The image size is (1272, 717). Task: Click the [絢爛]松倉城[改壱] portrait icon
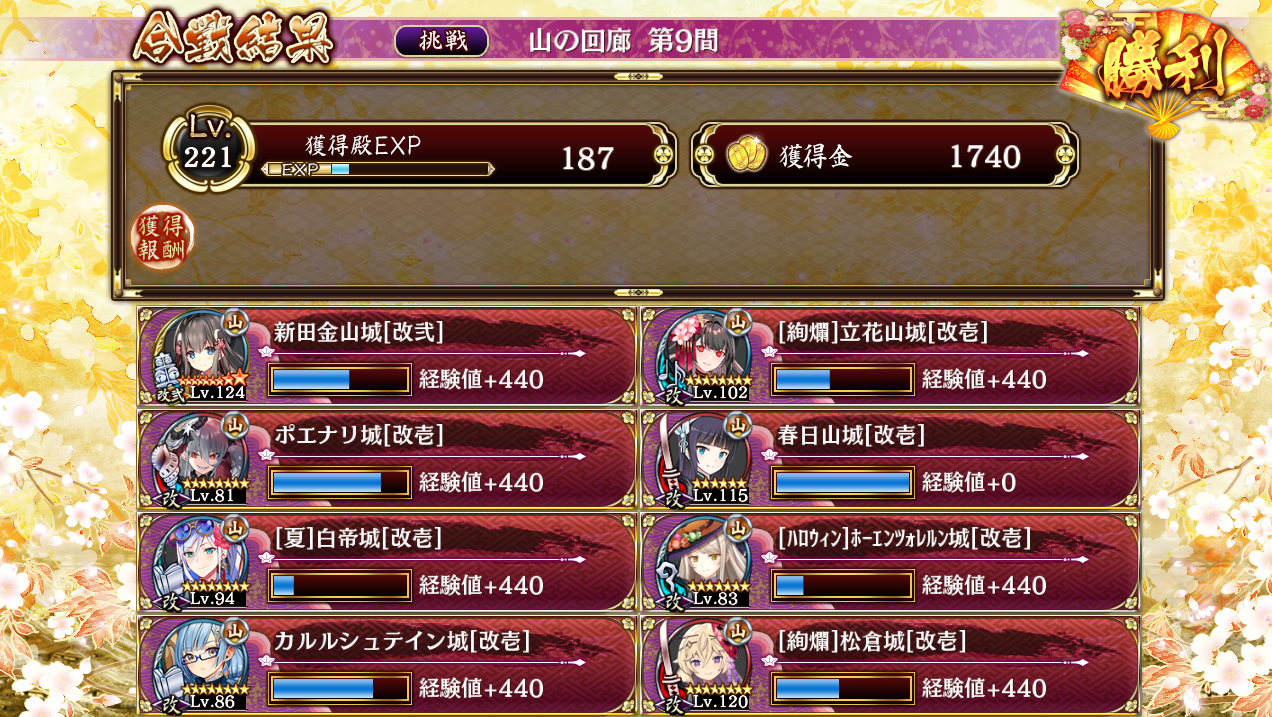point(704,664)
